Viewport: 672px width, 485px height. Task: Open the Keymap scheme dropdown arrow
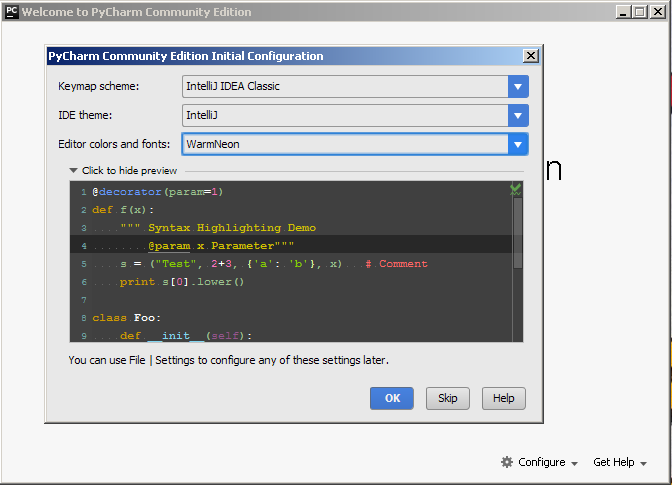(518, 87)
